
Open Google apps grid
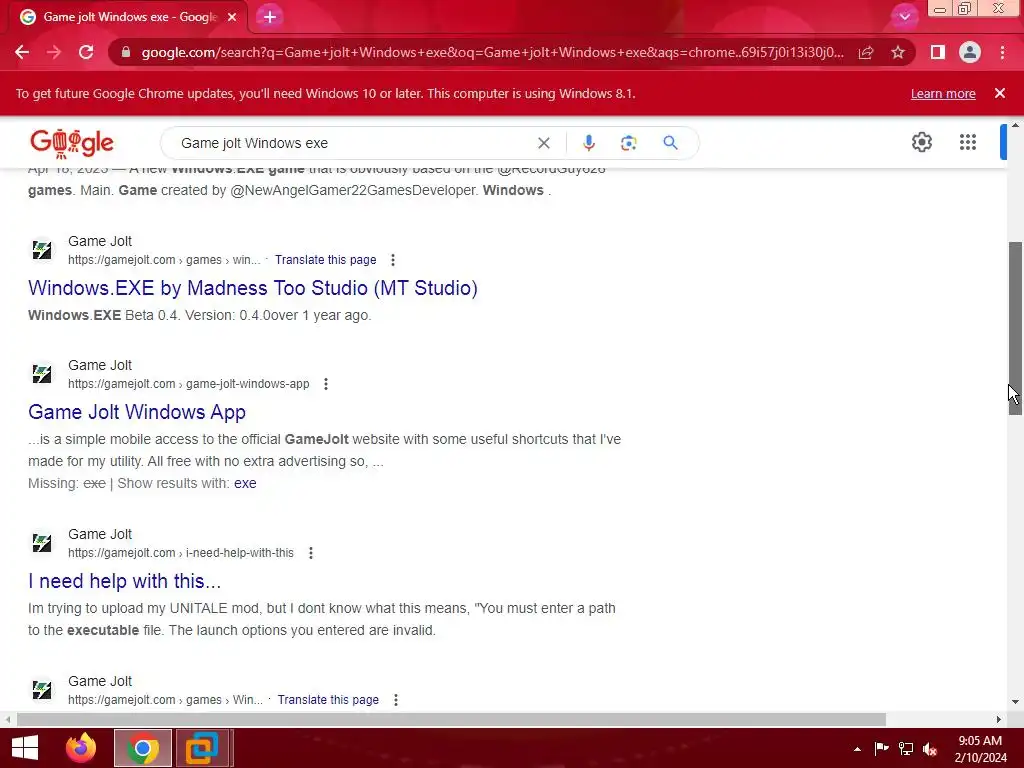tap(968, 142)
